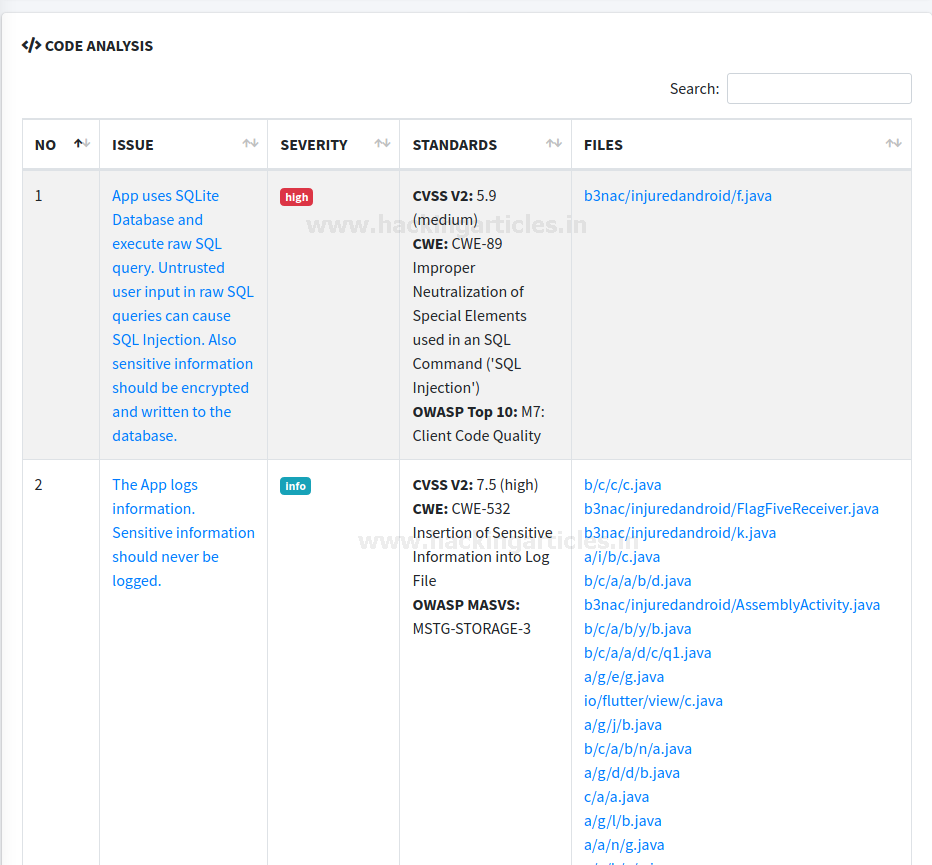Open a/g/d/d/b.java file link
932x865 pixels.
click(x=631, y=773)
